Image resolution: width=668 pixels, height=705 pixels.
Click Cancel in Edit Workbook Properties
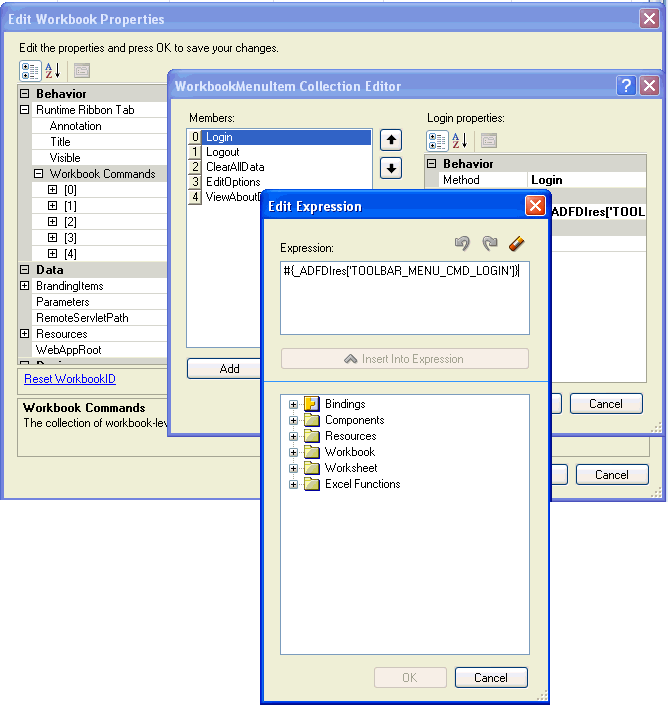tap(612, 475)
